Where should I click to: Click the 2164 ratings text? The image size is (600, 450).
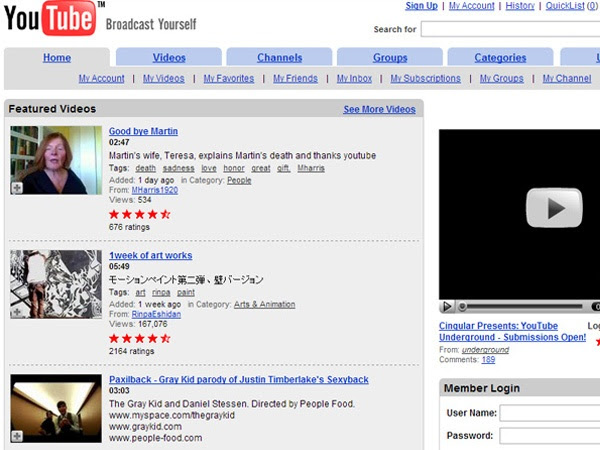(132, 351)
